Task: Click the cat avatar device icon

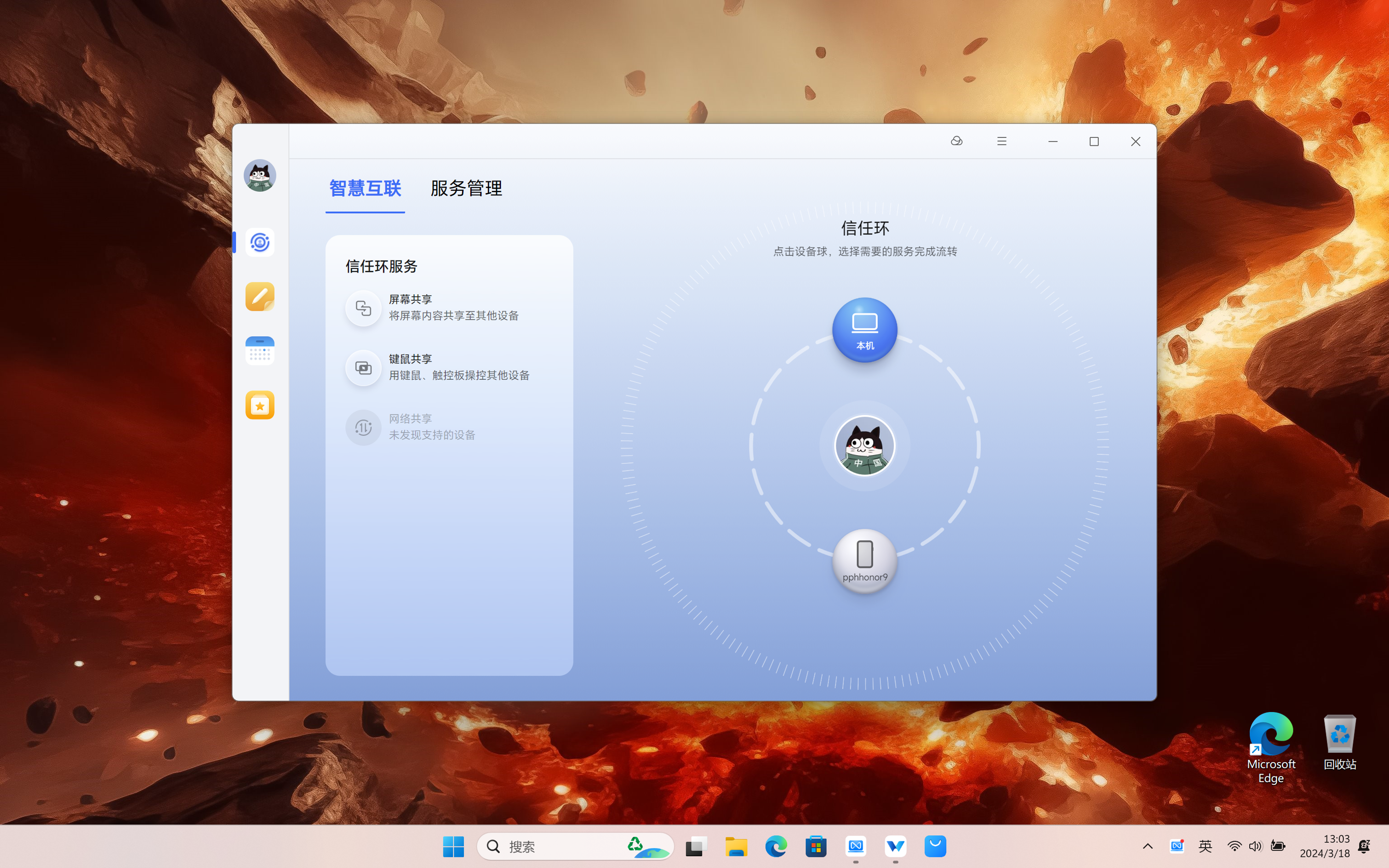Action: pyautogui.click(x=863, y=446)
